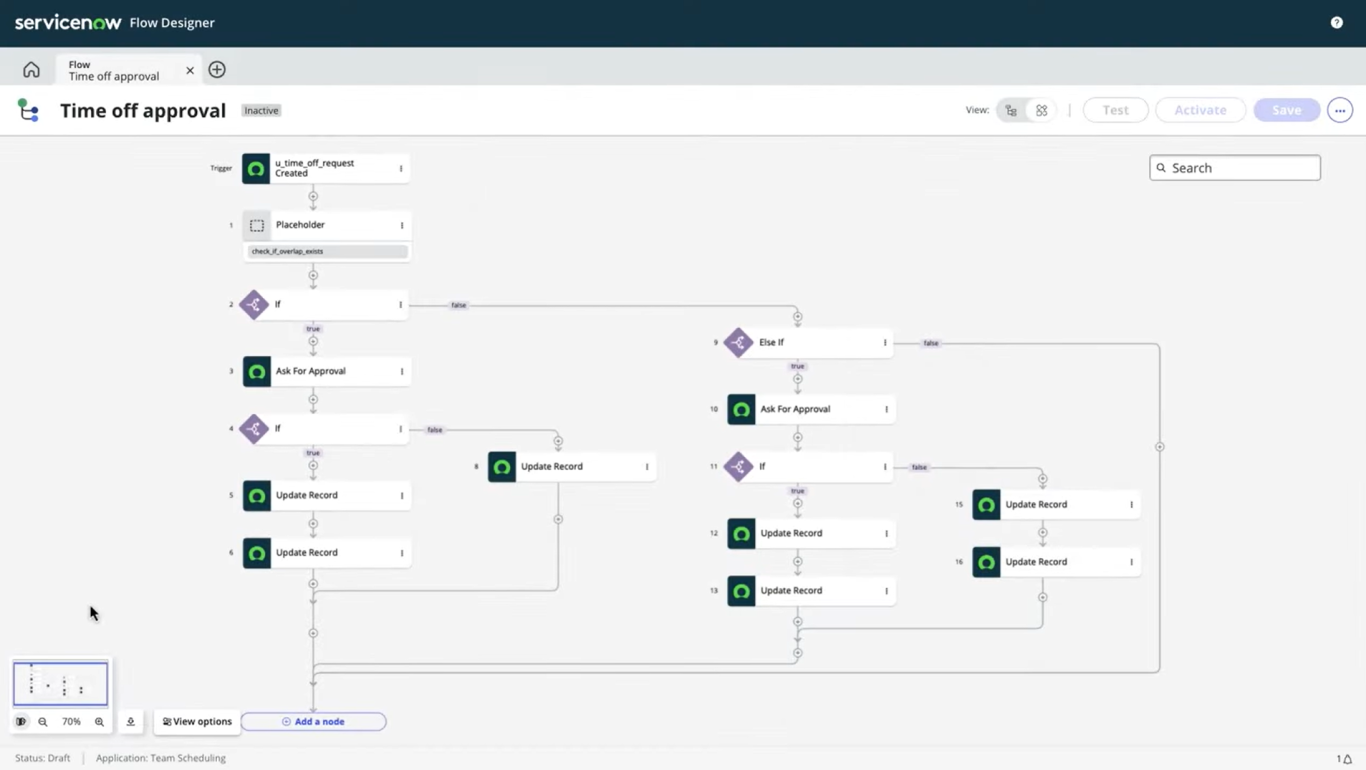1366x770 pixels.
Task: Click the Add a node button
Action: click(x=313, y=722)
